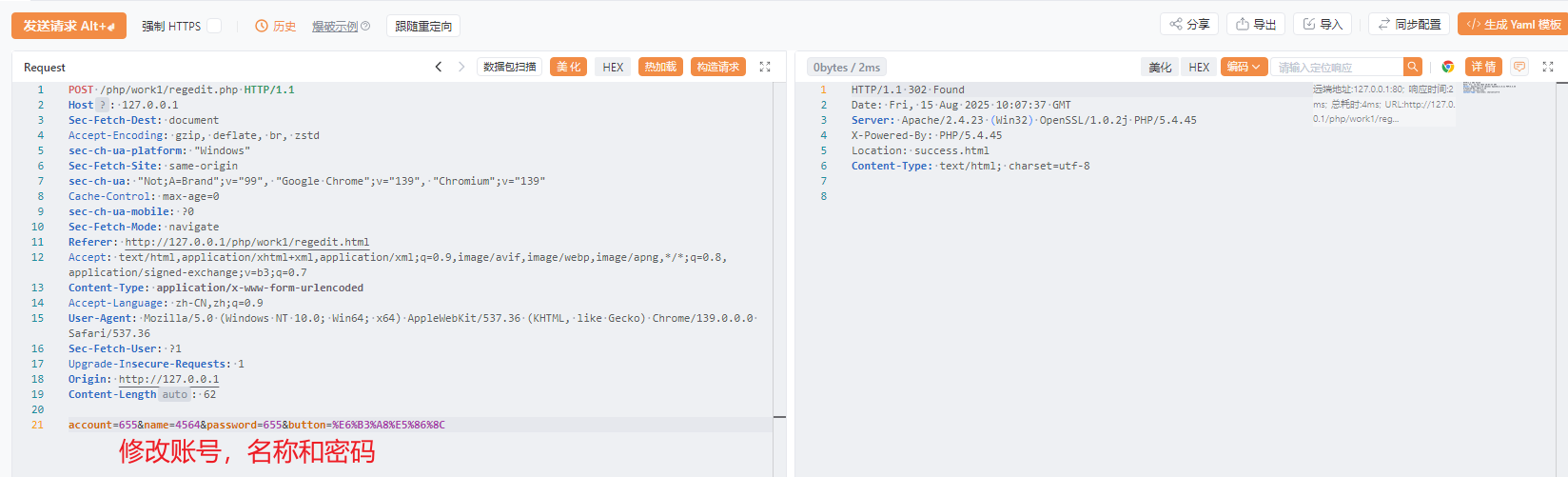The image size is (1568, 477).
Task: Click the 发送请求 send request button
Action: pos(69,26)
